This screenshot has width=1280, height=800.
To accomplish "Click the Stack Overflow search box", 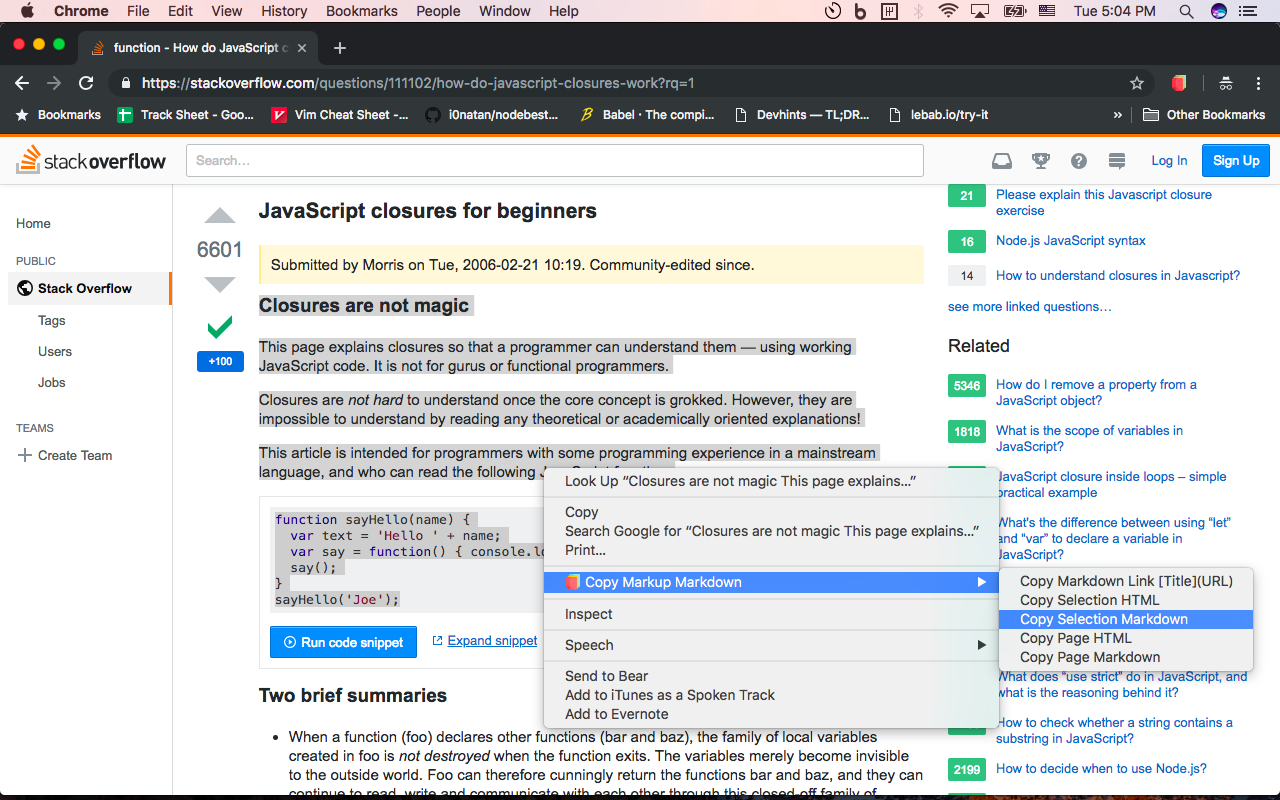I will pyautogui.click(x=555, y=161).
